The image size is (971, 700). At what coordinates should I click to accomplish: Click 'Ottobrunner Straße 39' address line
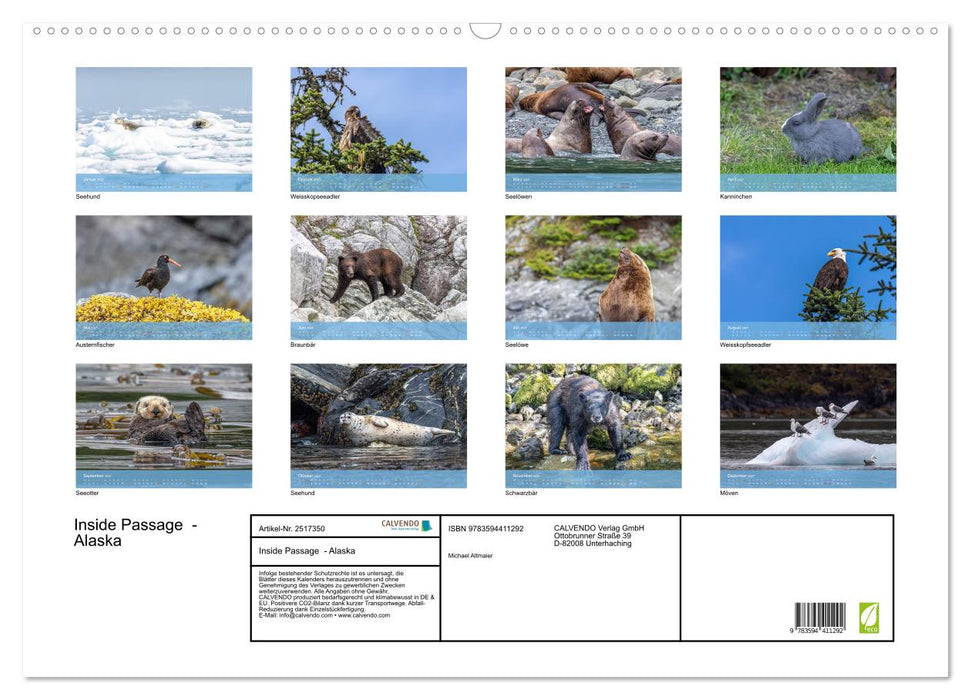(x=593, y=536)
